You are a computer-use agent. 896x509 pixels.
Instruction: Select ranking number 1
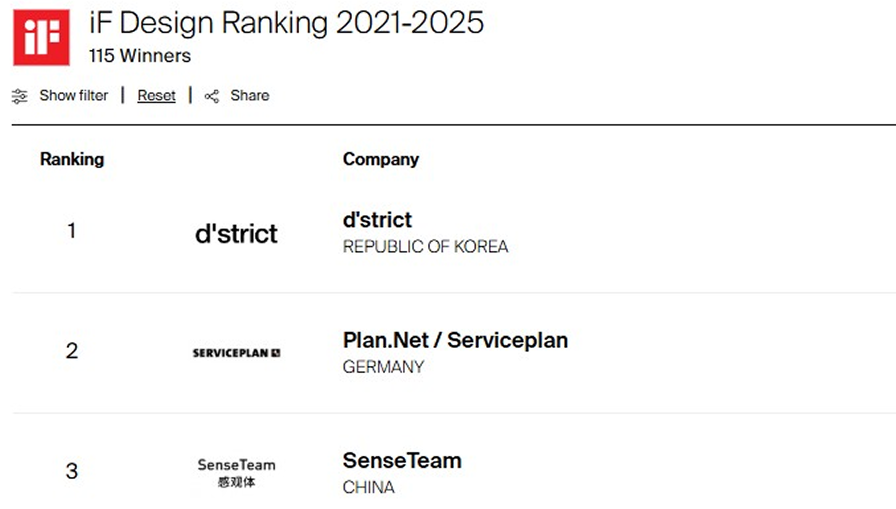72,231
